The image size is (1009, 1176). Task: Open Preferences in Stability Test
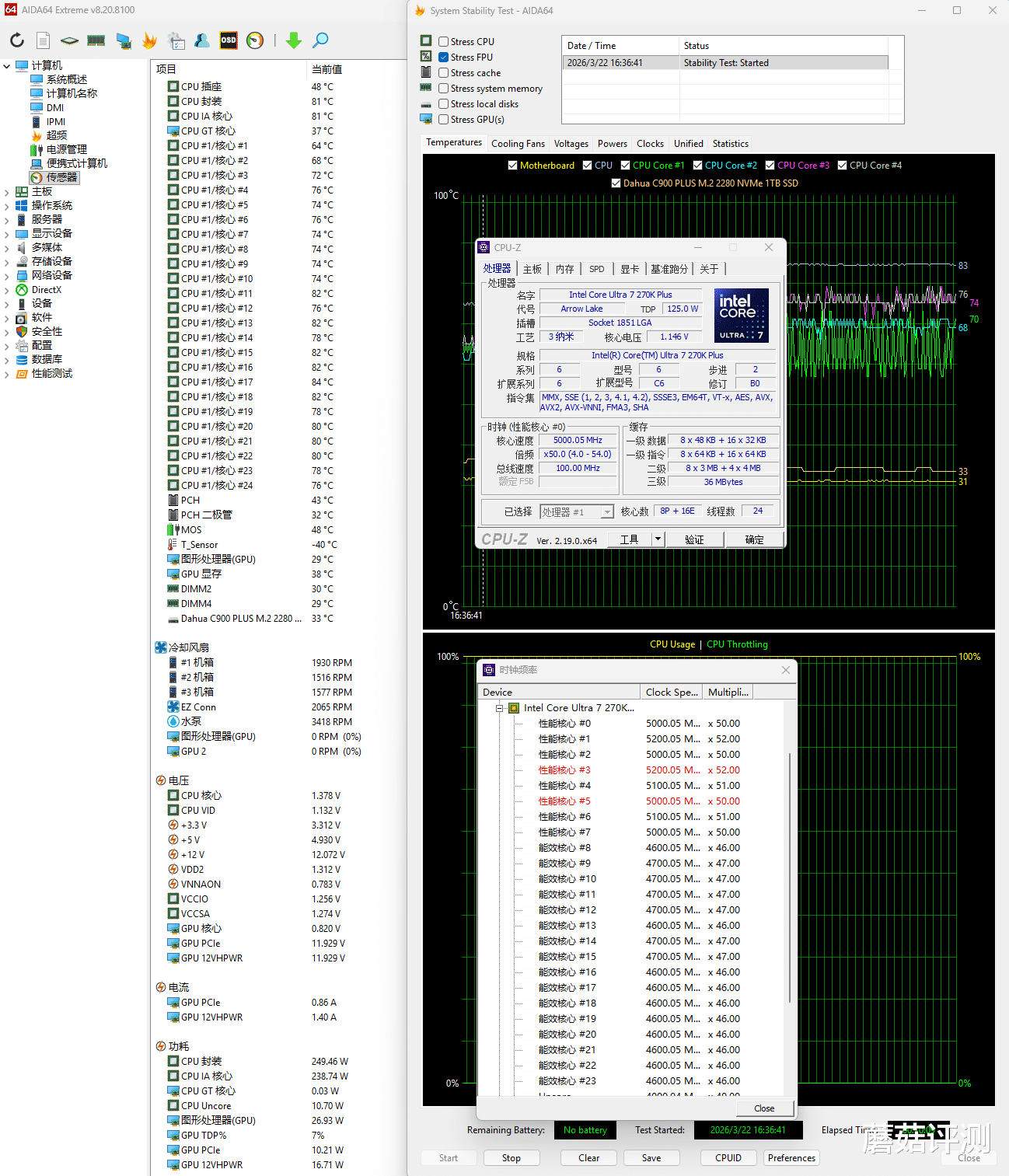tap(792, 1158)
